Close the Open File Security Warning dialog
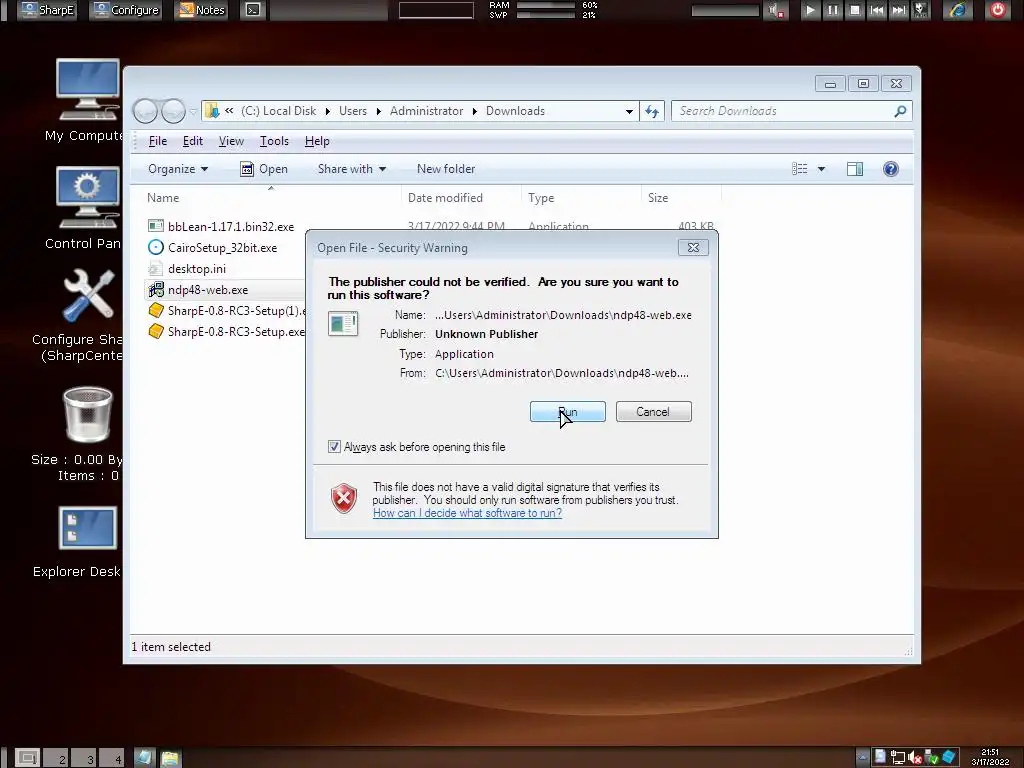Viewport: 1024px width, 768px height. pos(693,248)
